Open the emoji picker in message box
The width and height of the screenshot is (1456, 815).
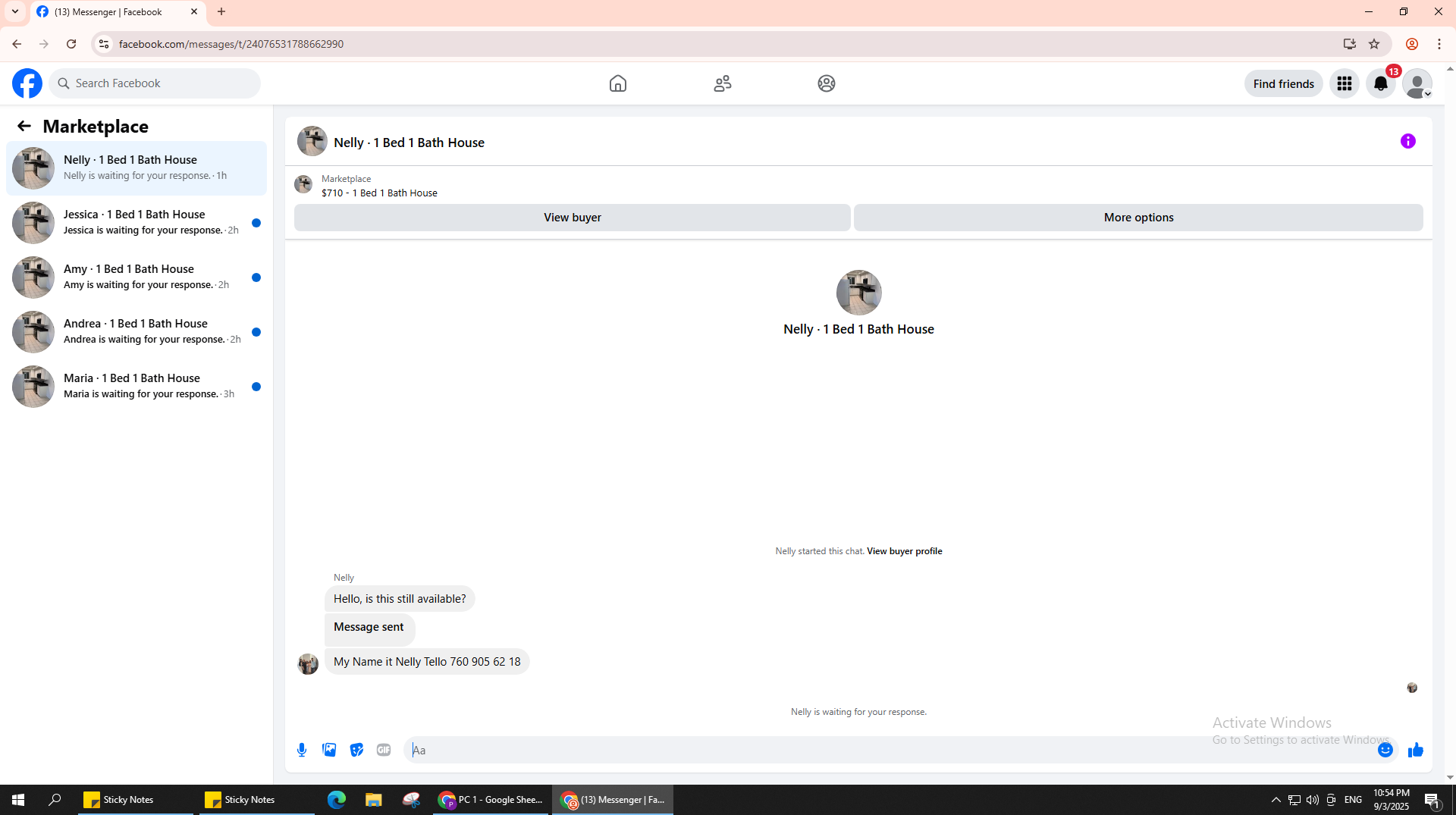(x=1385, y=750)
